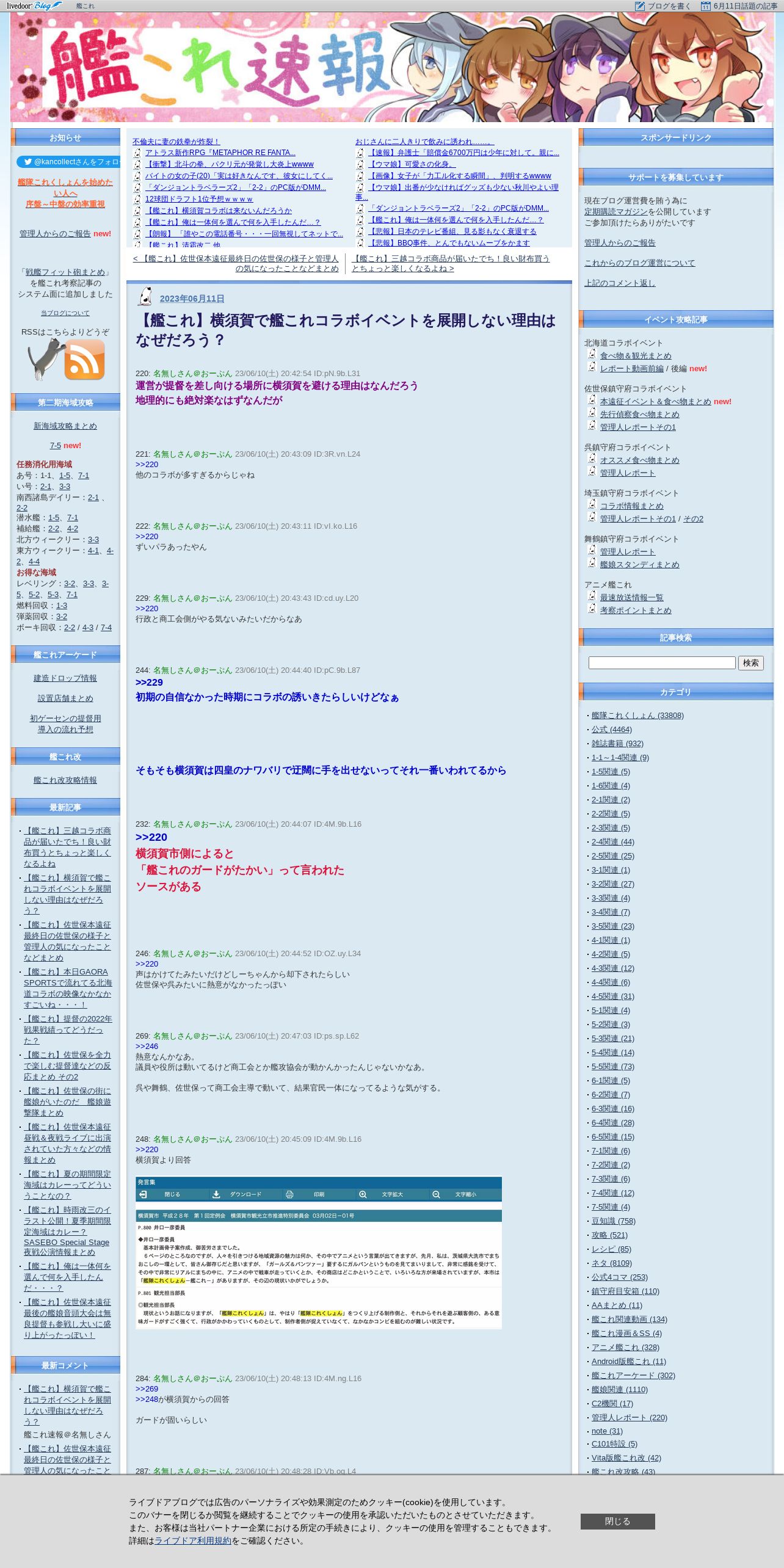
Task: Open 弾薬回収 3-2 link
Action: [62, 617]
